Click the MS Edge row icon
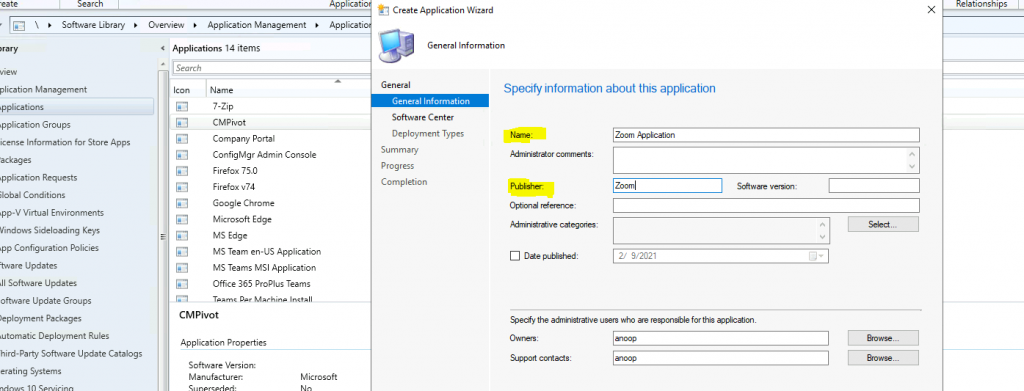The height and width of the screenshot is (391, 1024). click(182, 235)
